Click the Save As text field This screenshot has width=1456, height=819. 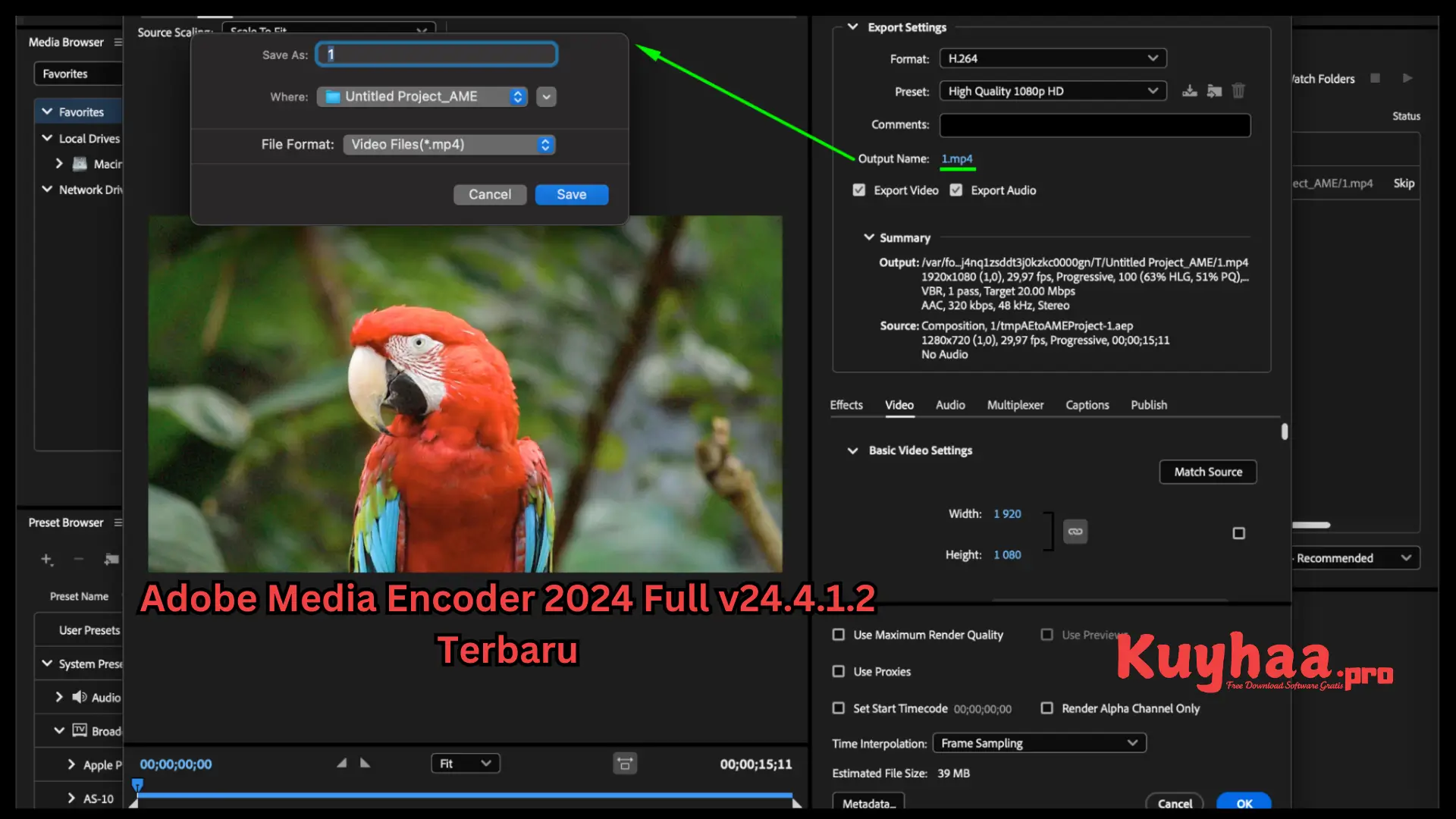pyautogui.click(x=436, y=54)
